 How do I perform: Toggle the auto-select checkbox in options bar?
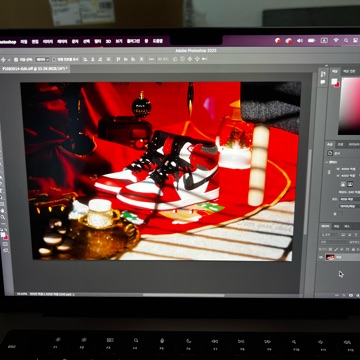click(x=16, y=60)
